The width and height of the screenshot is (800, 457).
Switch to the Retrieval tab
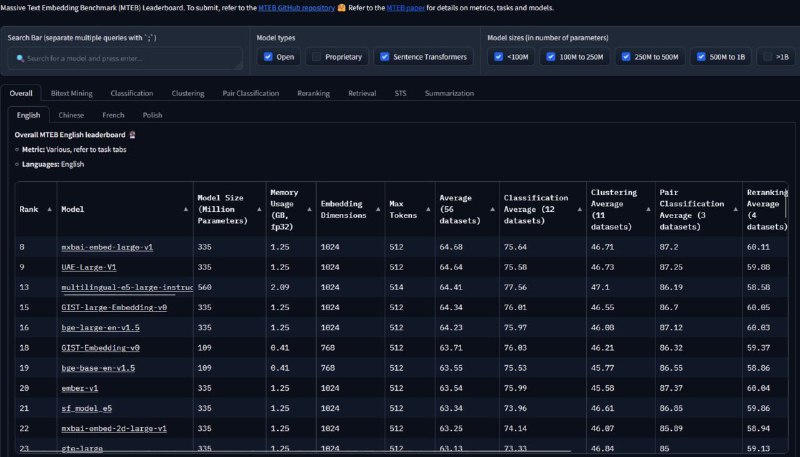point(362,93)
